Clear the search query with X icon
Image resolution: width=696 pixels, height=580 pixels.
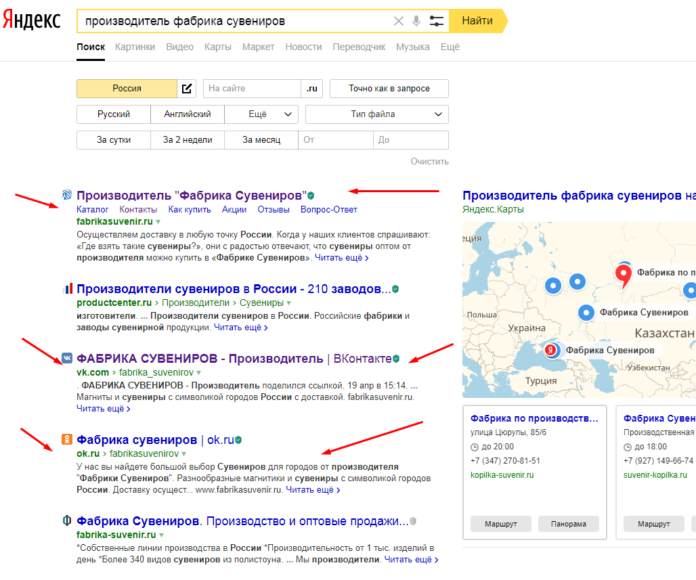(399, 21)
